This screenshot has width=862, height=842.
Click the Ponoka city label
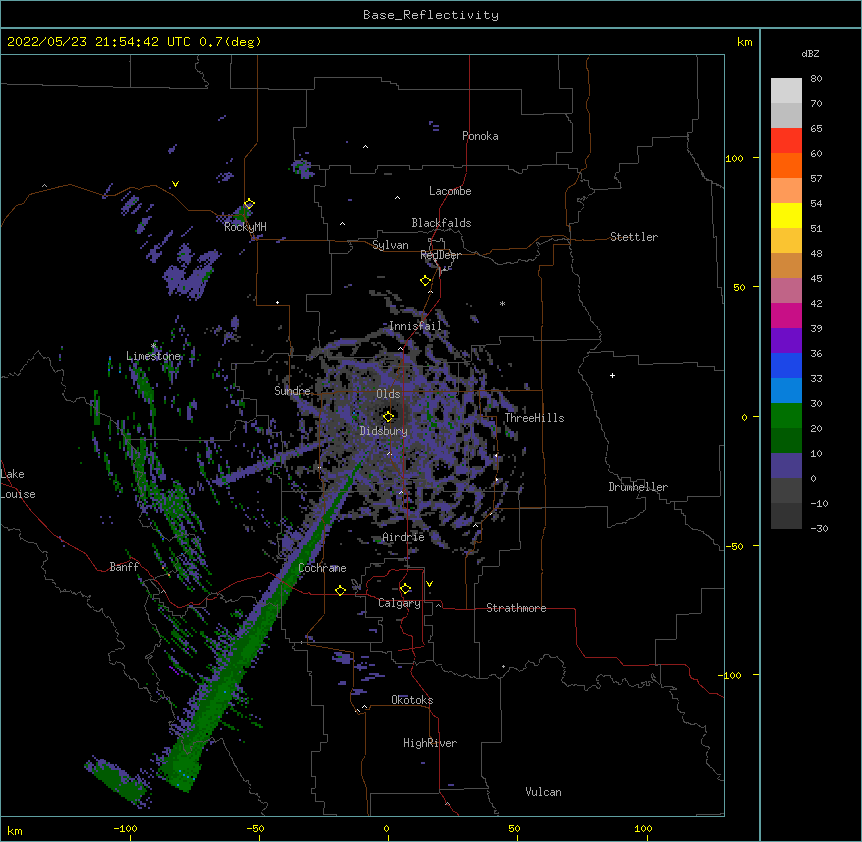click(480, 136)
